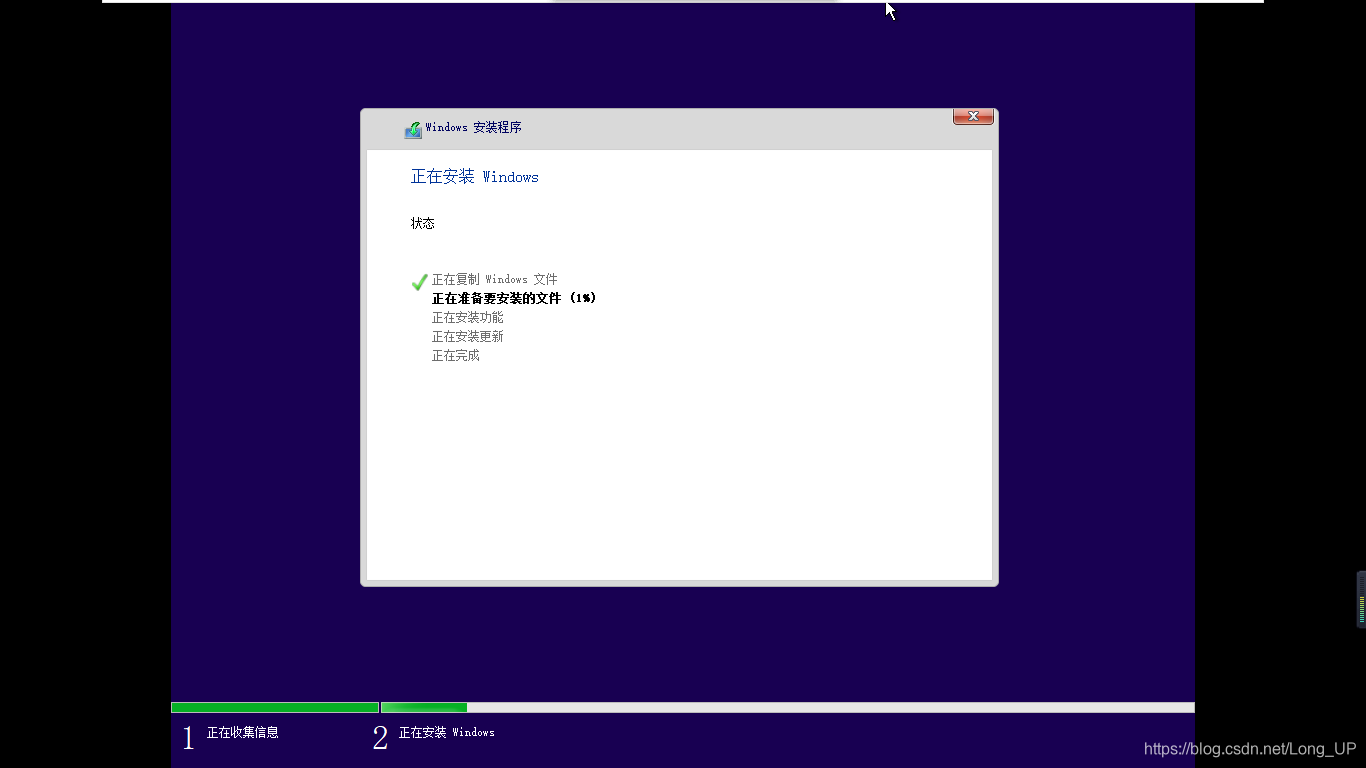Click the 正在完成 status line
Viewport: 1366px width, 768px height.
coord(456,356)
